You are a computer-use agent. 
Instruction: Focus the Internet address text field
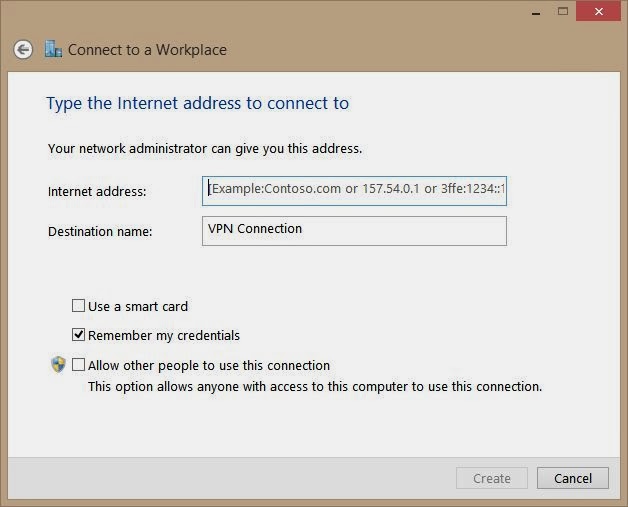(x=354, y=189)
